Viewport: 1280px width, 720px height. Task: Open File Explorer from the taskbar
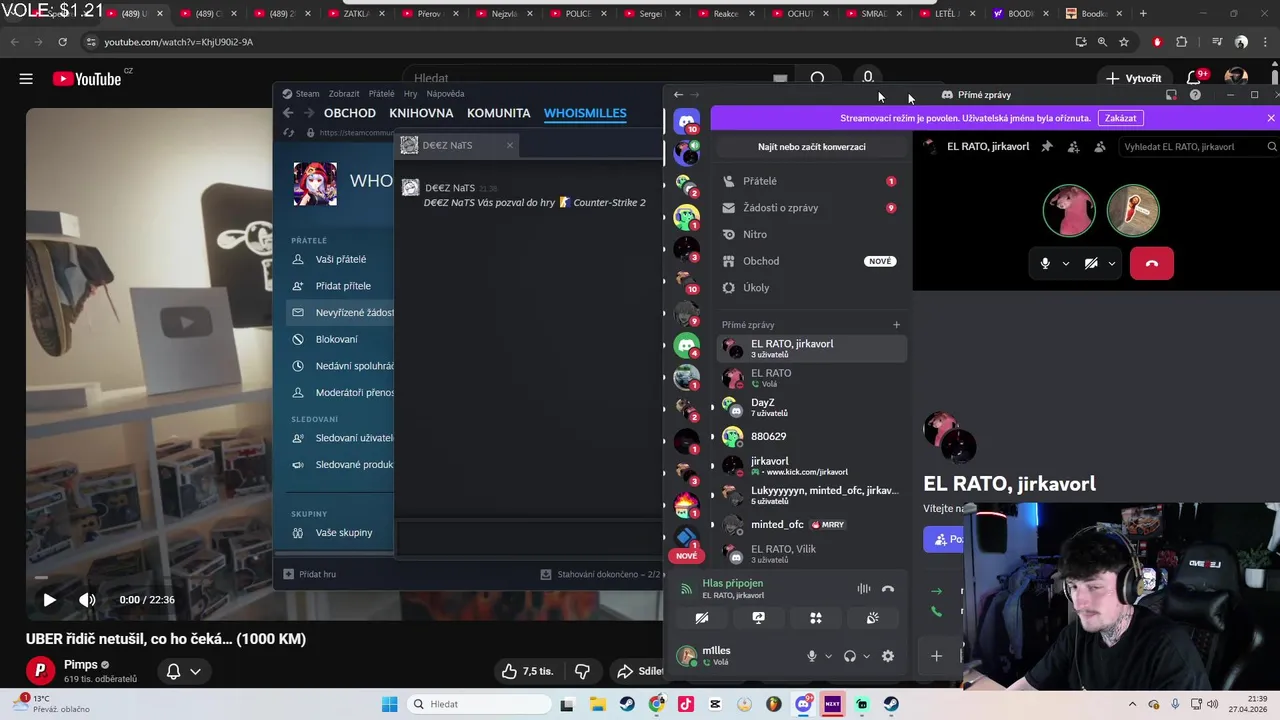point(597,704)
